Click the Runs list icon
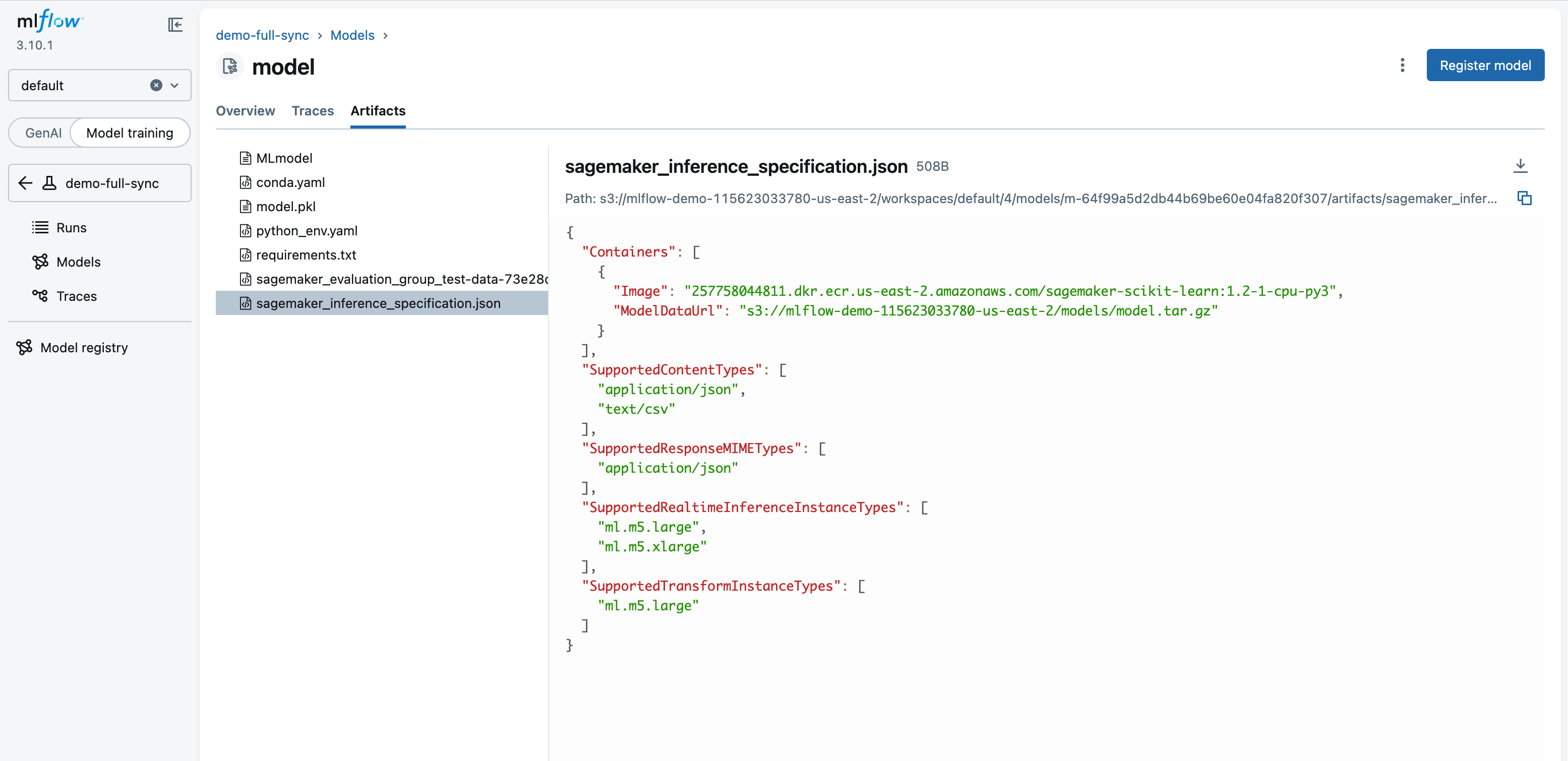This screenshot has width=1568, height=761. click(40, 227)
